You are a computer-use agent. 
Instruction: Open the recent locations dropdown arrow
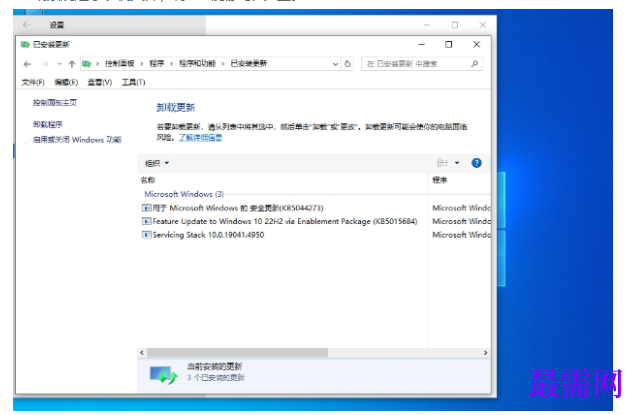tap(59, 64)
